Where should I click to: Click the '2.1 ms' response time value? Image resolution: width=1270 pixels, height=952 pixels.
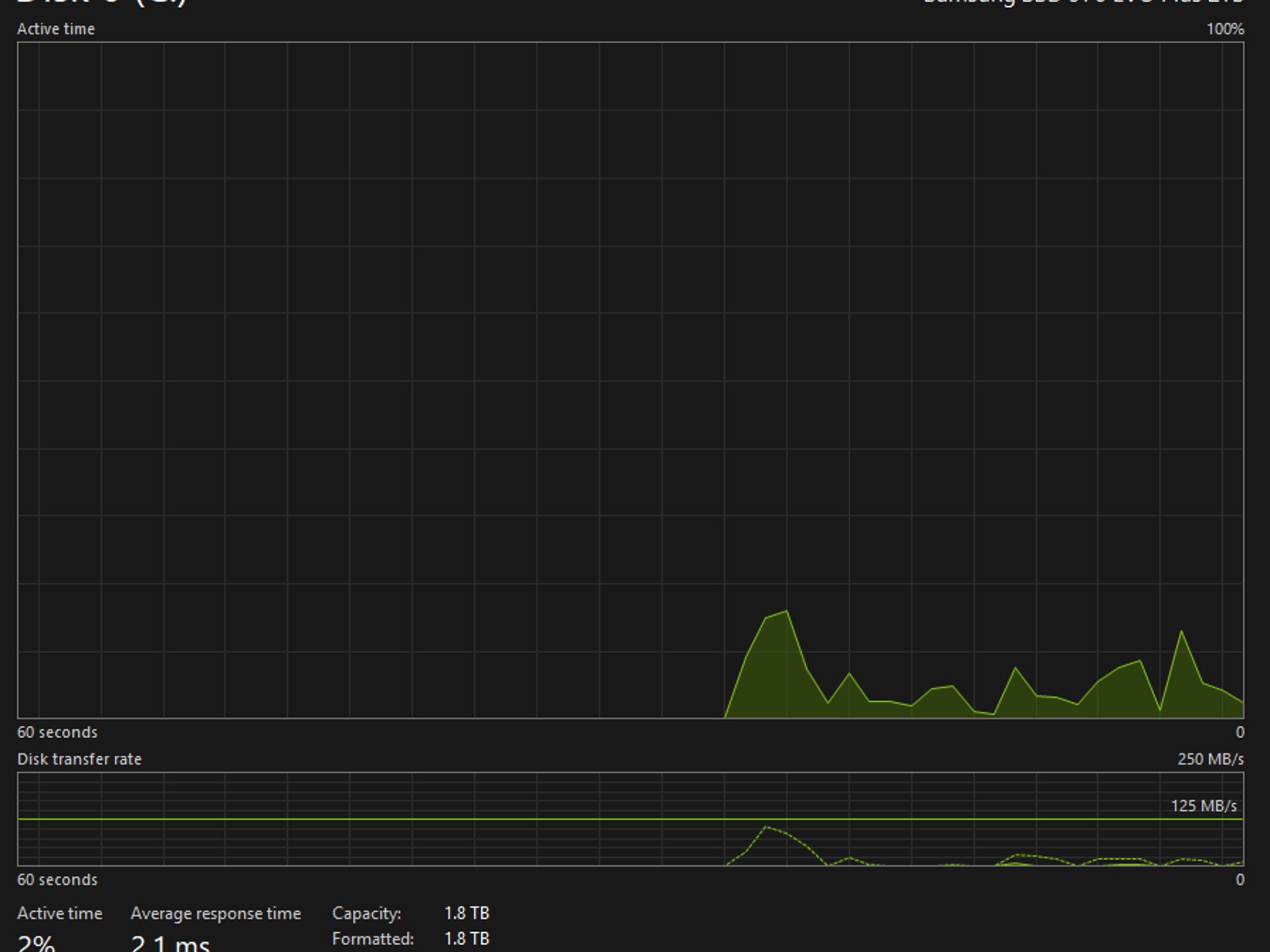click(170, 943)
